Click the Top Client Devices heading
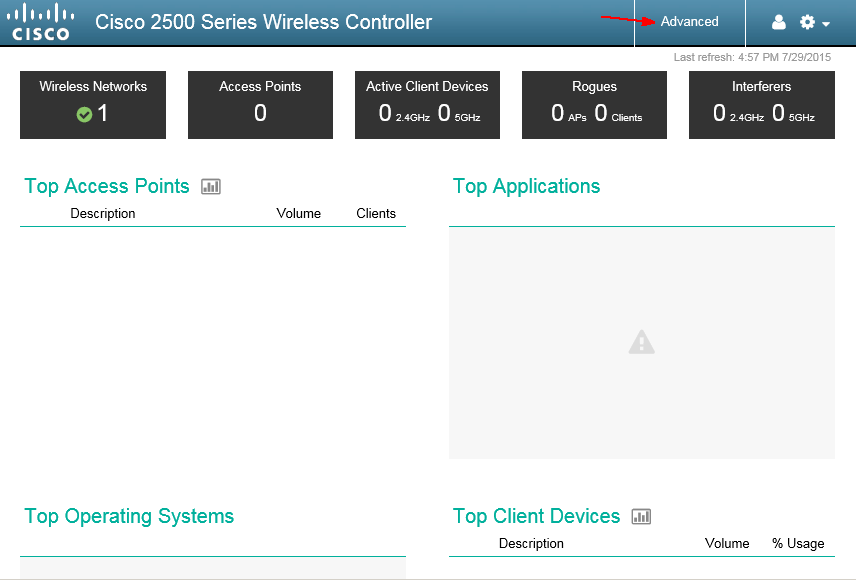The width and height of the screenshot is (856, 580). 537,516
